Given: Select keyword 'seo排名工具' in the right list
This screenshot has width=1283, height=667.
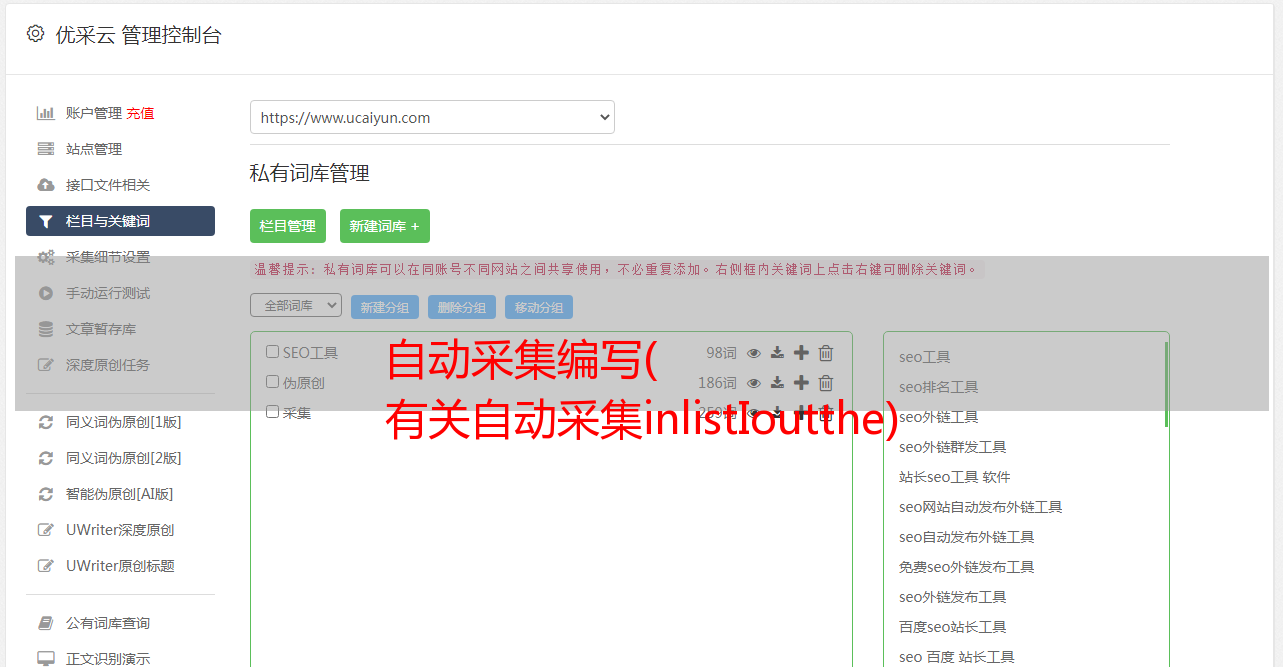Looking at the screenshot, I should (x=938, y=387).
